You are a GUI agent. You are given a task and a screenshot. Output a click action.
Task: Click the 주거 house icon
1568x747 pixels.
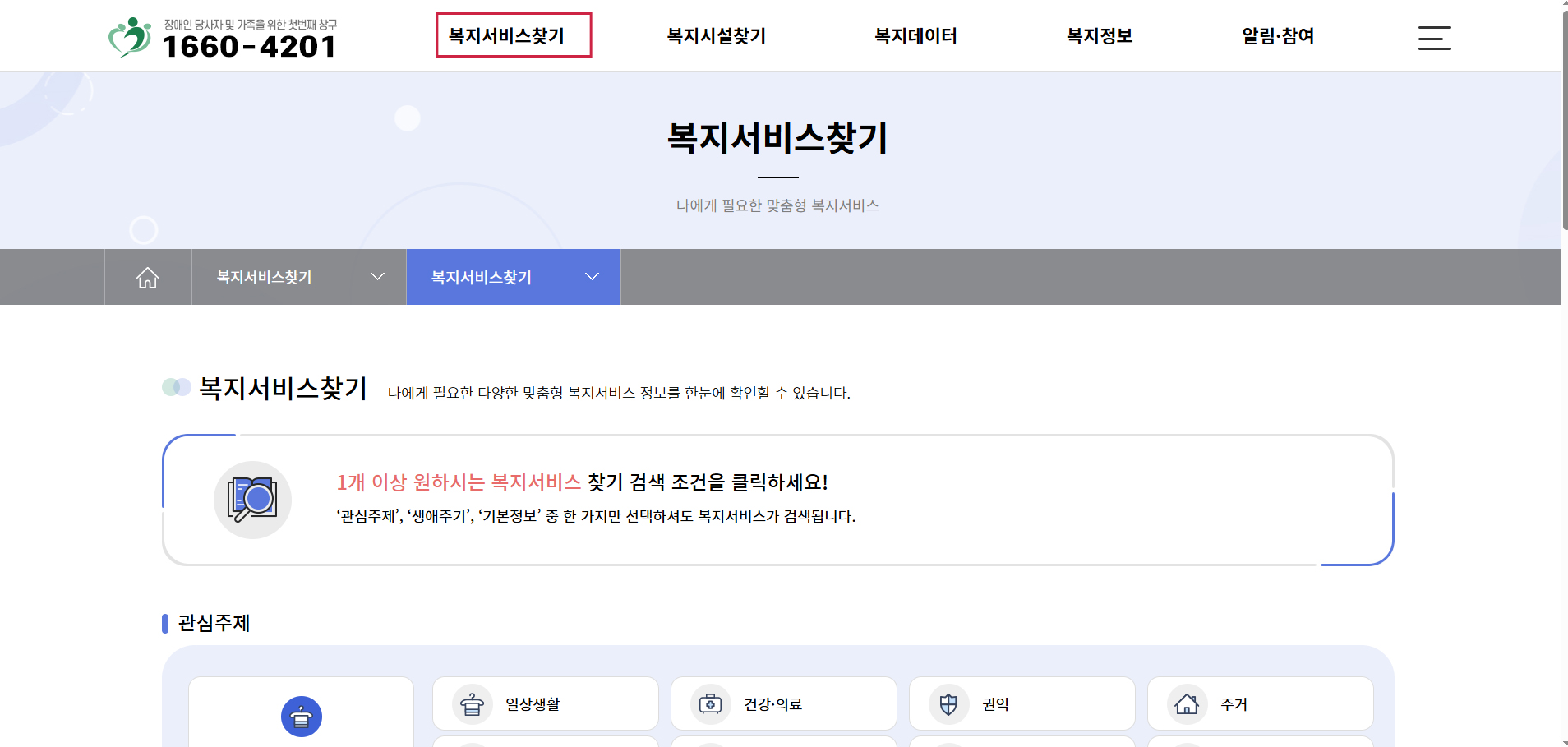point(1187,704)
